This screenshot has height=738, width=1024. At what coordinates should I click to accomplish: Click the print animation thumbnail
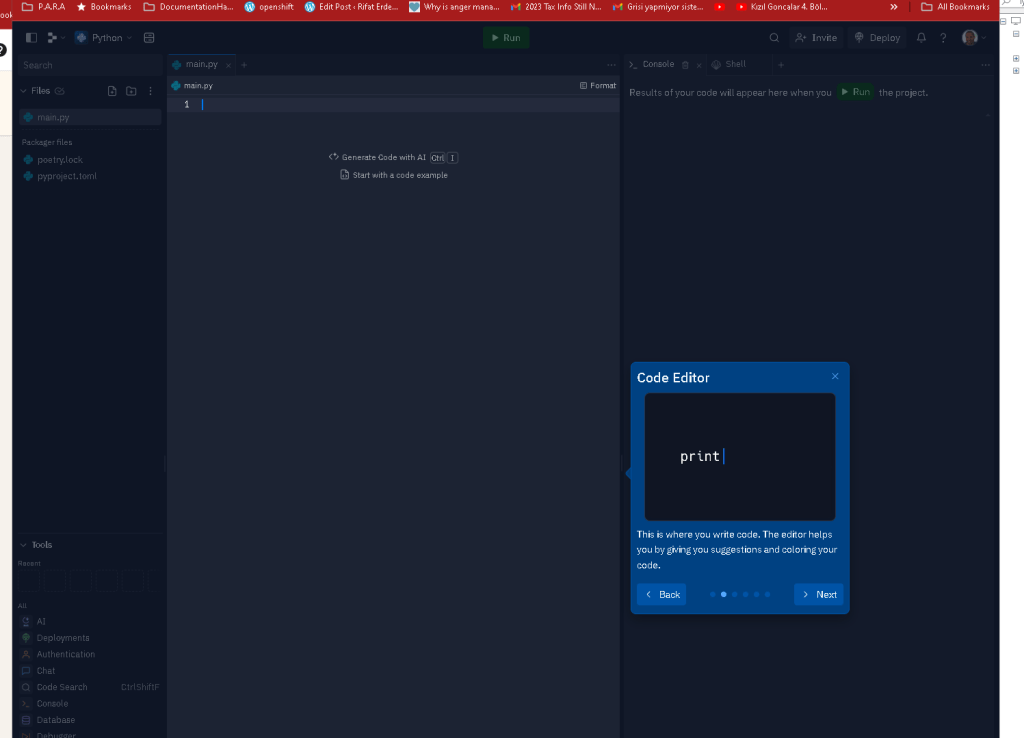pyautogui.click(x=740, y=457)
